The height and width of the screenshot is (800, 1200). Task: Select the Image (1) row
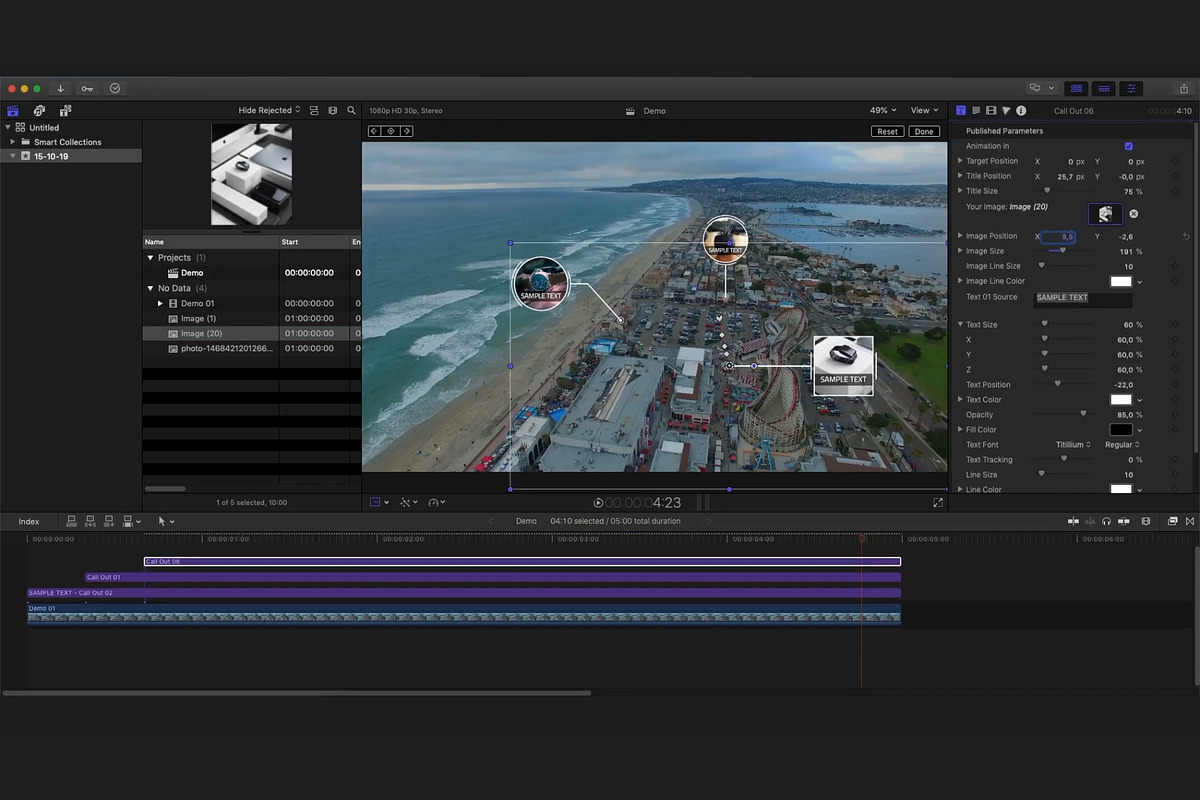[x=252, y=318]
